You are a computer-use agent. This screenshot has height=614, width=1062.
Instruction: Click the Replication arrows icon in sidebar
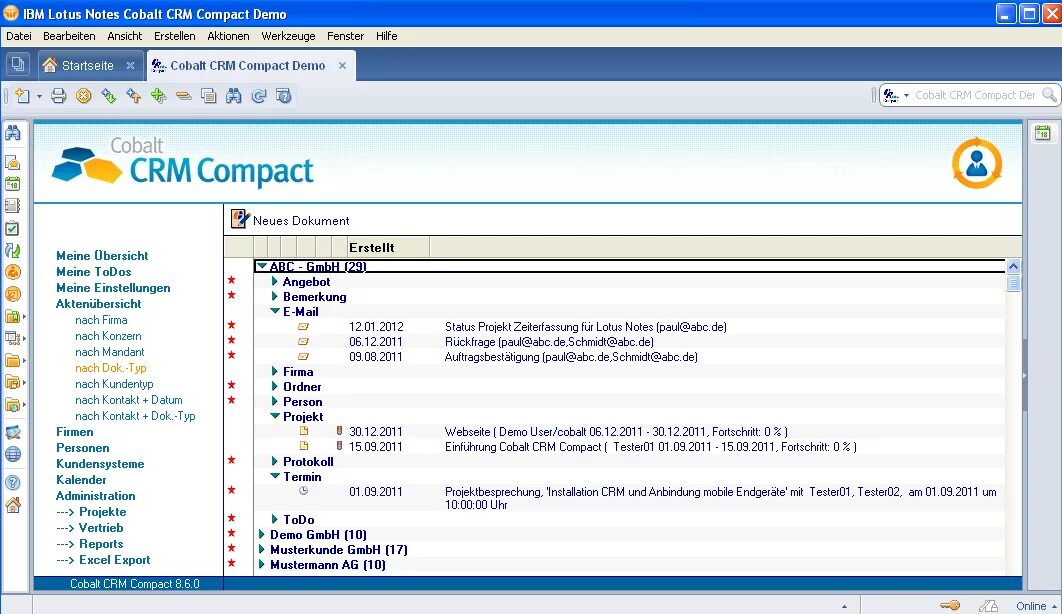click(x=13, y=250)
